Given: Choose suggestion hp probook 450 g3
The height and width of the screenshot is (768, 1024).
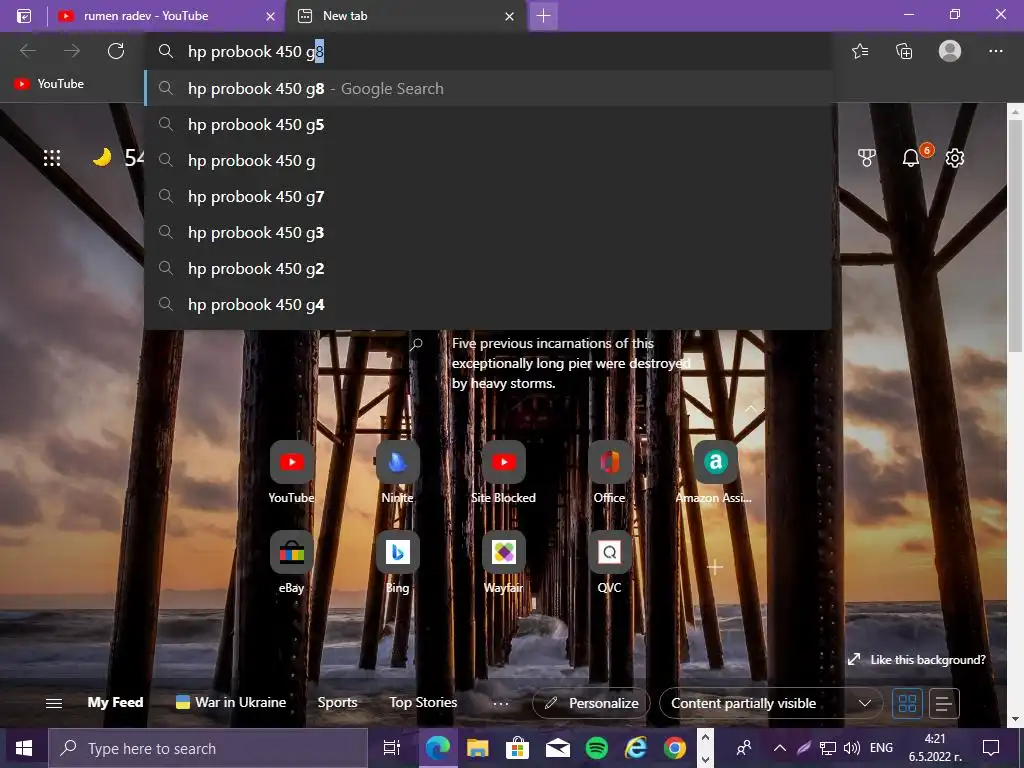Looking at the screenshot, I should click(x=488, y=232).
